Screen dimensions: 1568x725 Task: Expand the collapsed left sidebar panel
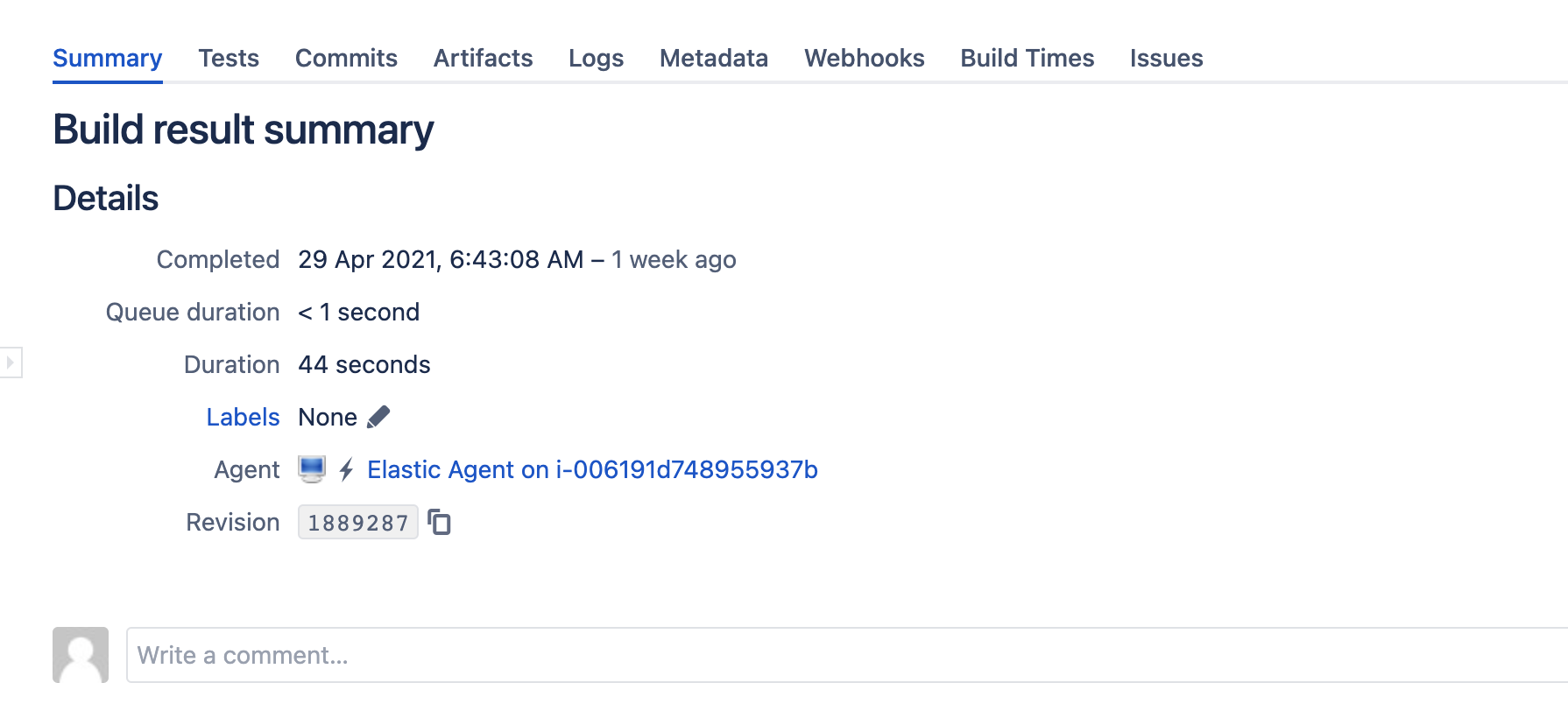(9, 362)
